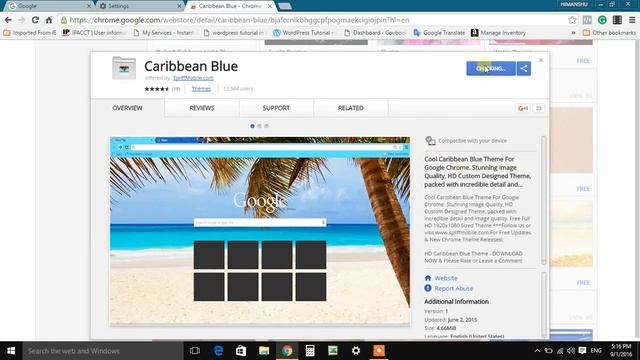Open Imported From IE bookmarks folder
Screen dimensions: 640x360
(30, 33)
